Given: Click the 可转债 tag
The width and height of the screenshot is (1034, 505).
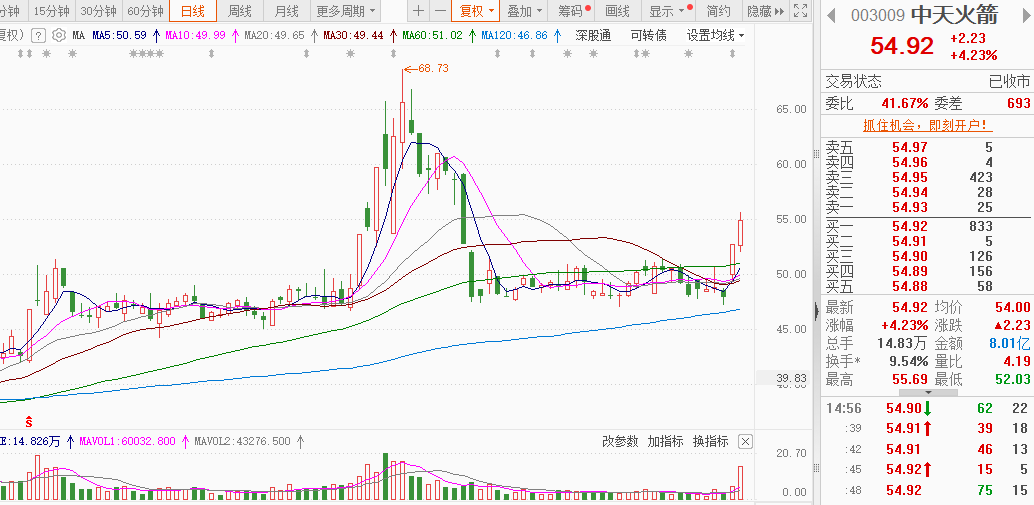Looking at the screenshot, I should (x=648, y=36).
